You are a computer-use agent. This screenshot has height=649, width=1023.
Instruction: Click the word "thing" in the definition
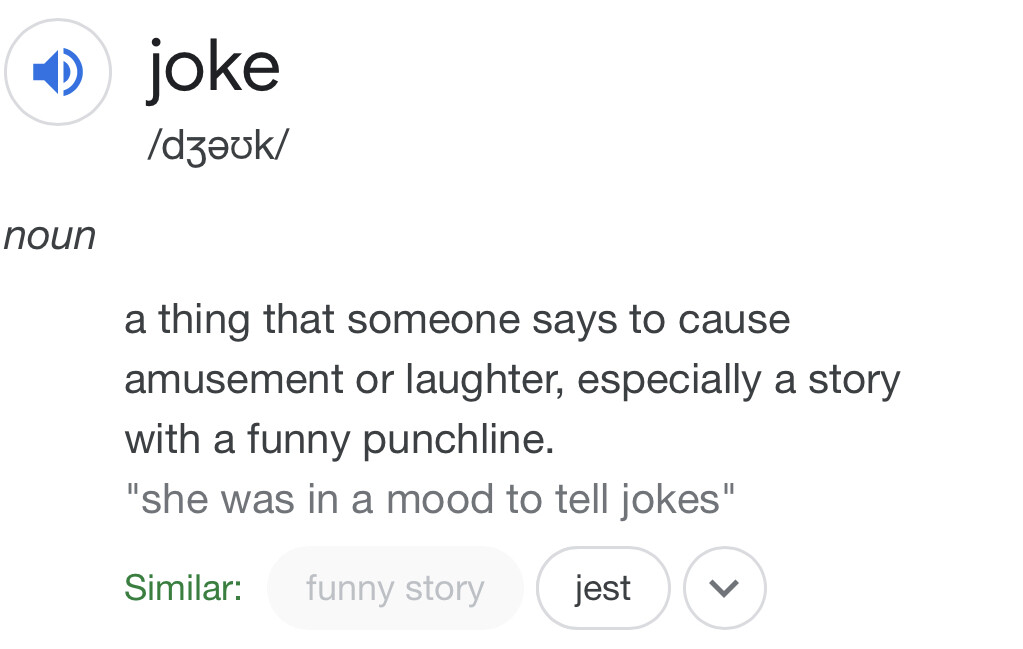pos(204,321)
